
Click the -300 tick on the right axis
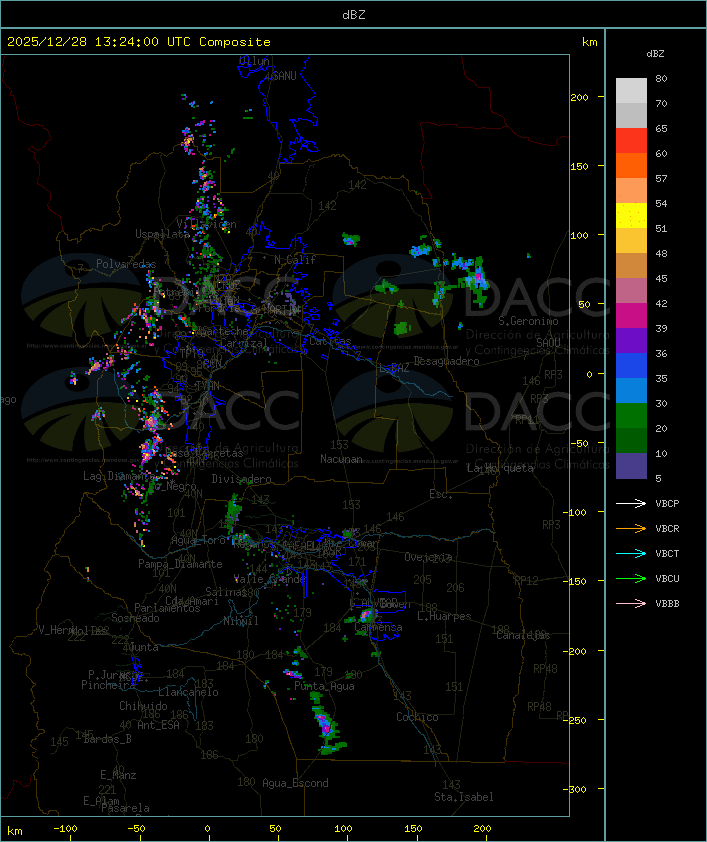click(576, 789)
